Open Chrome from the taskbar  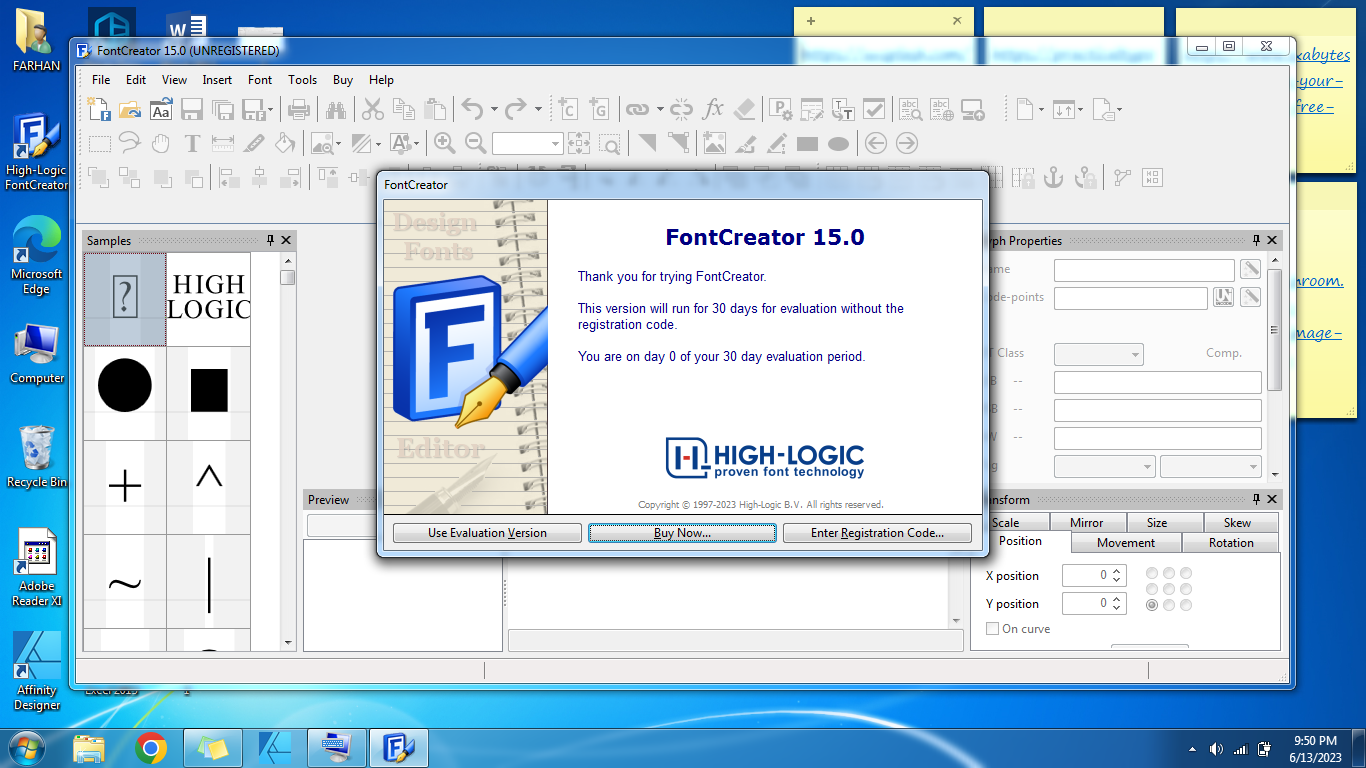coord(152,747)
